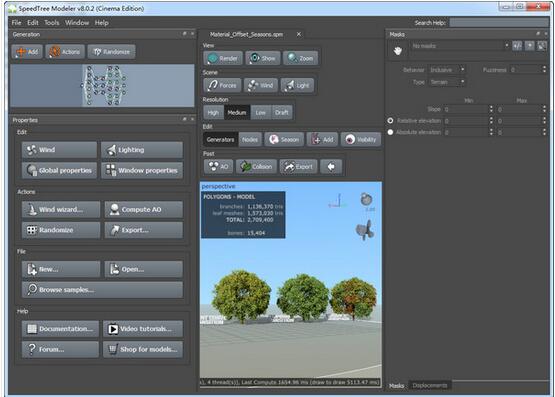Open the Tools menu
Screen dimensions: 555x397
point(52,23)
